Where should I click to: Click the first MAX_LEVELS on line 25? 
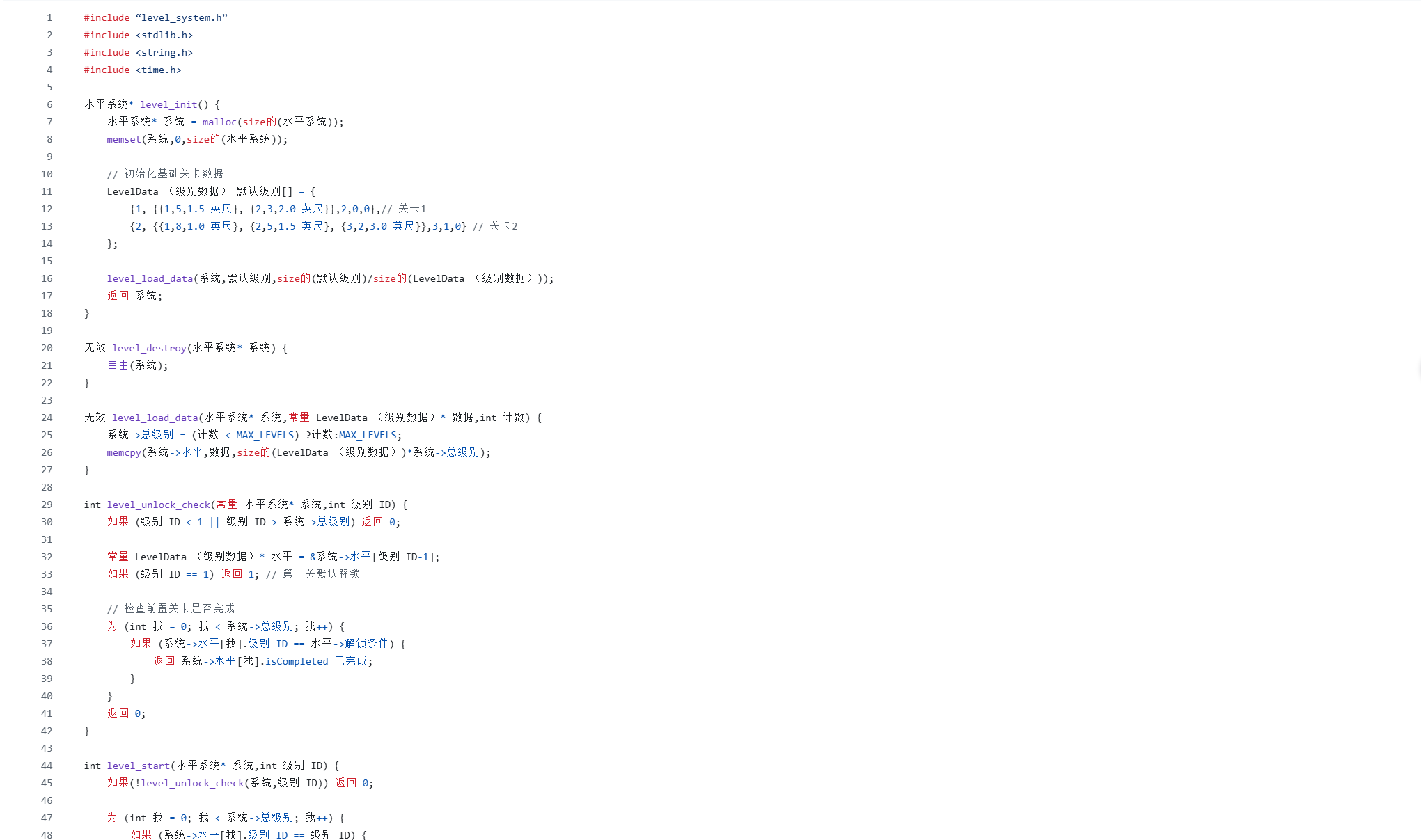(265, 435)
